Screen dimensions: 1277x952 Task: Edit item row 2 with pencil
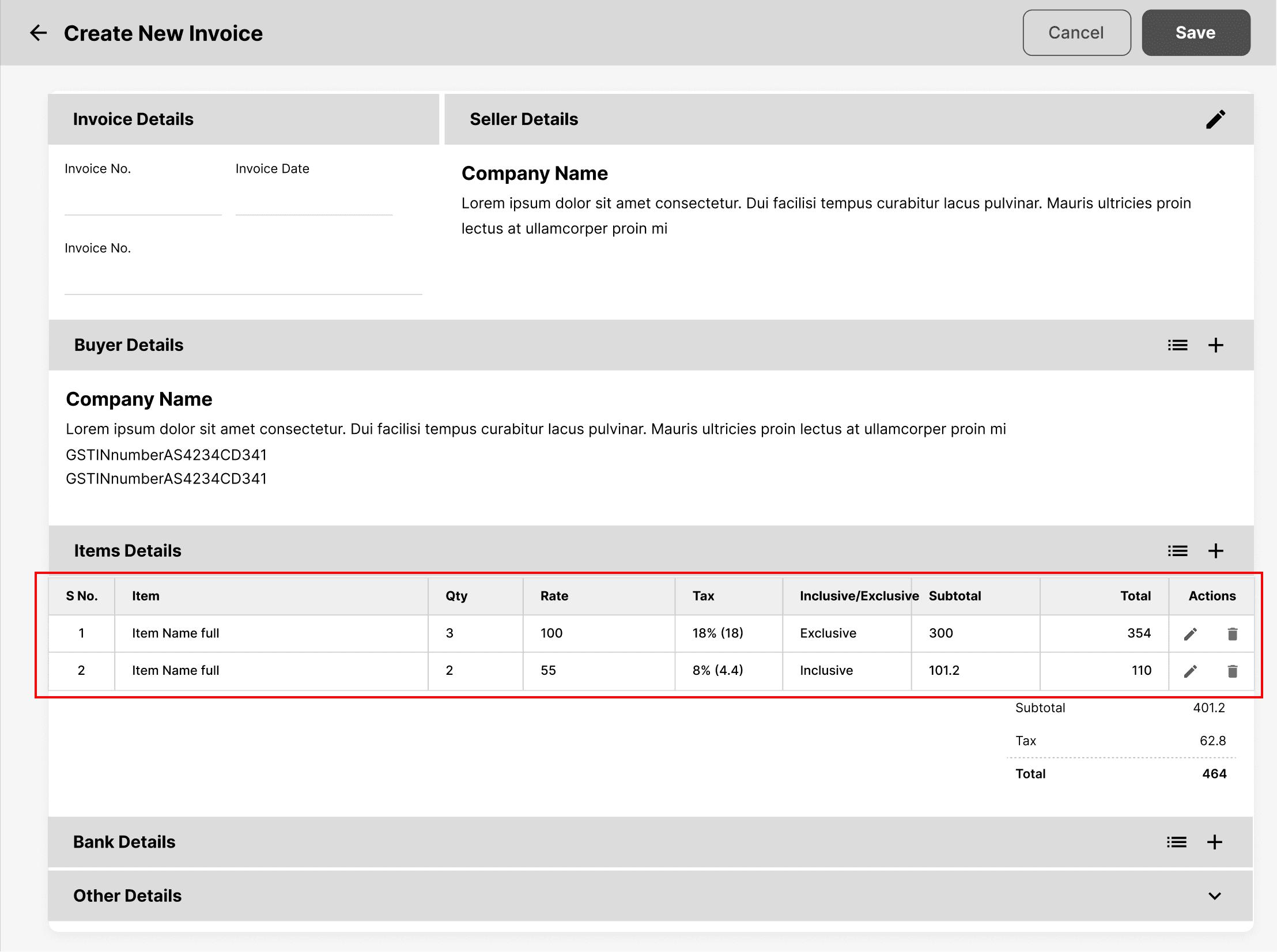pyautogui.click(x=1191, y=671)
